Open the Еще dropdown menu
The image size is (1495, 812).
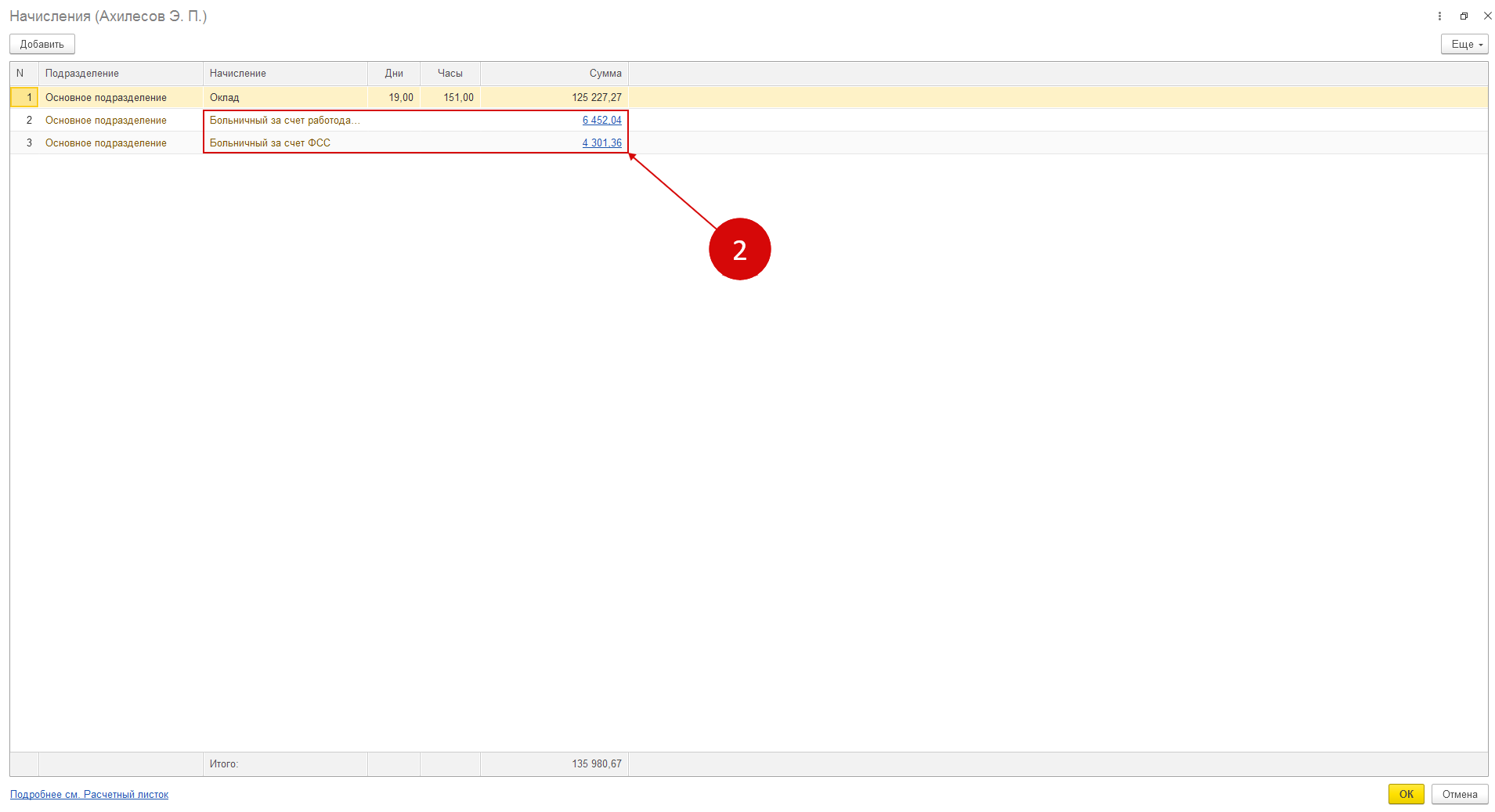pos(1464,45)
